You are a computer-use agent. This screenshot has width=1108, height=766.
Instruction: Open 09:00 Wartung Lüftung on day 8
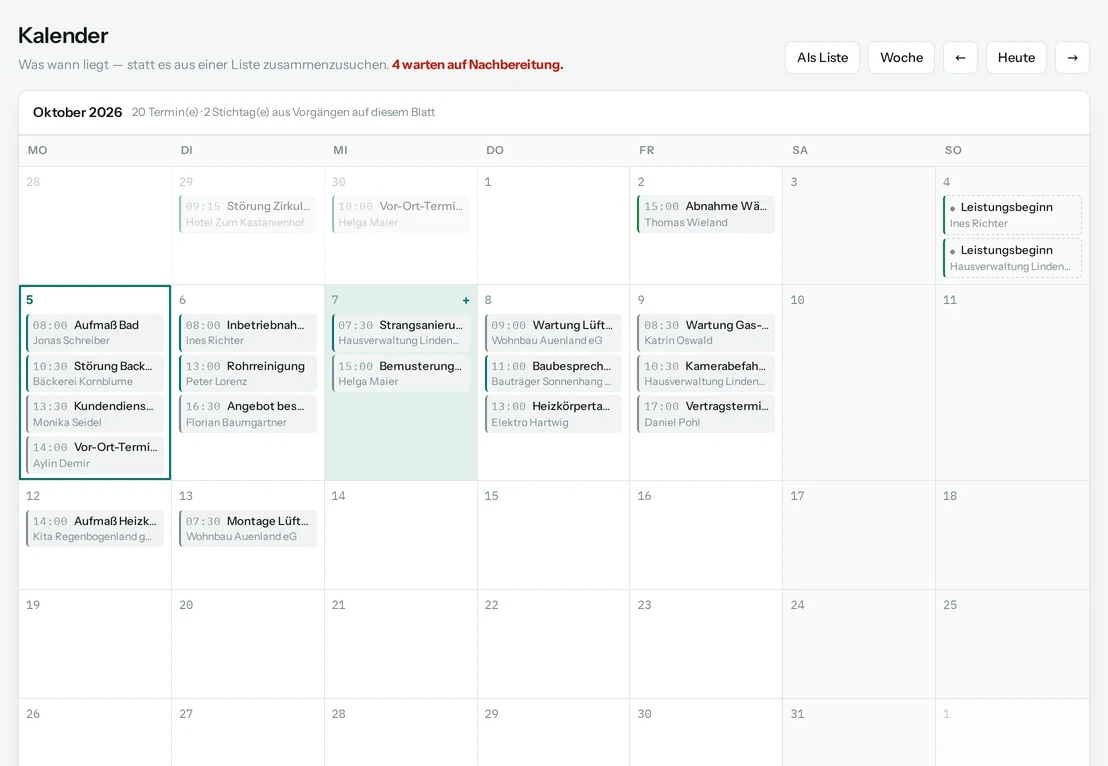(553, 332)
